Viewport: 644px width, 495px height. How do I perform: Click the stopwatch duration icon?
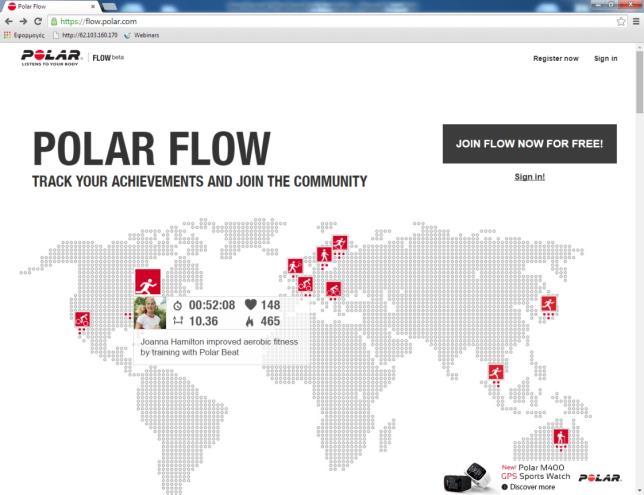tap(177, 306)
